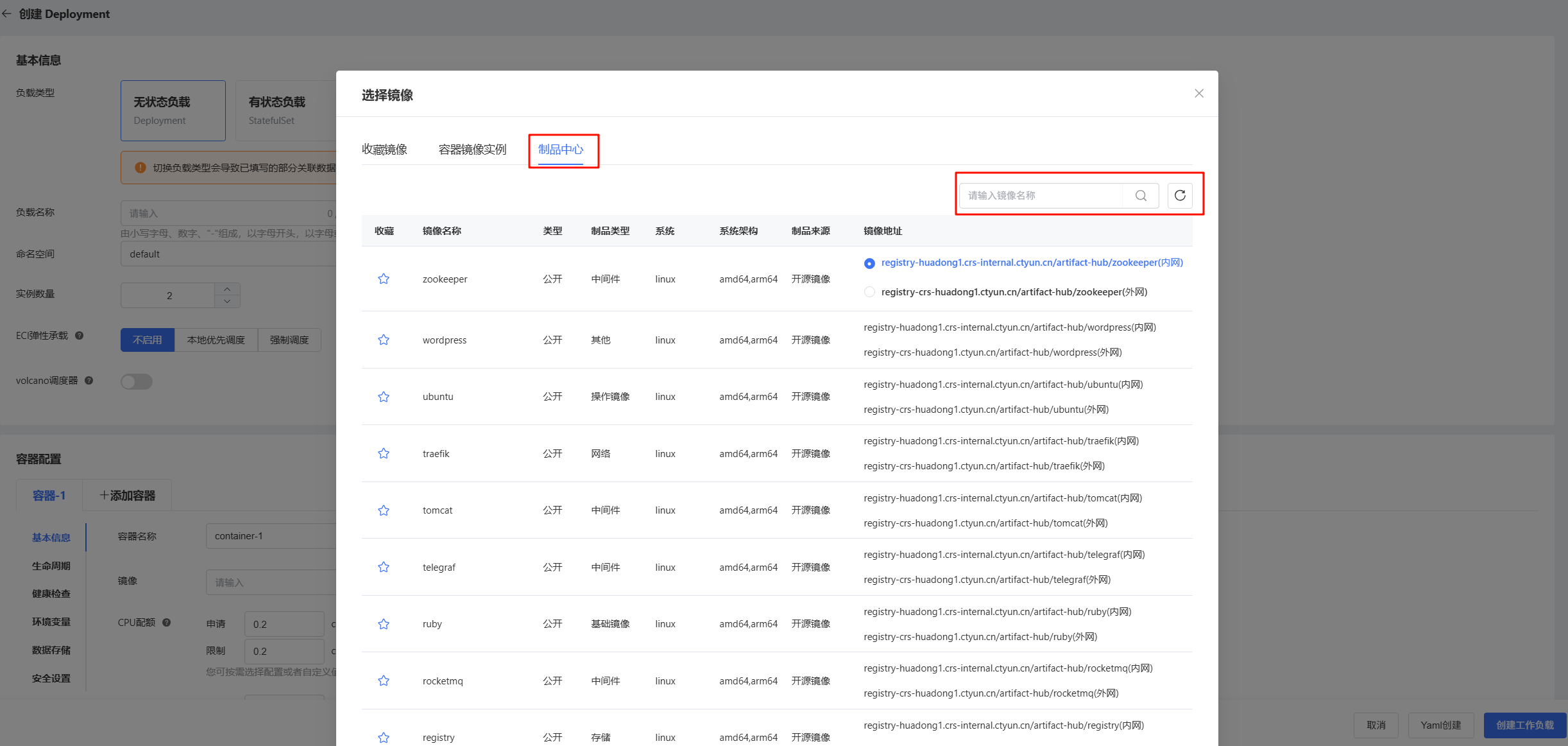
Task: Favorite the zookeeper image star
Action: 384,279
